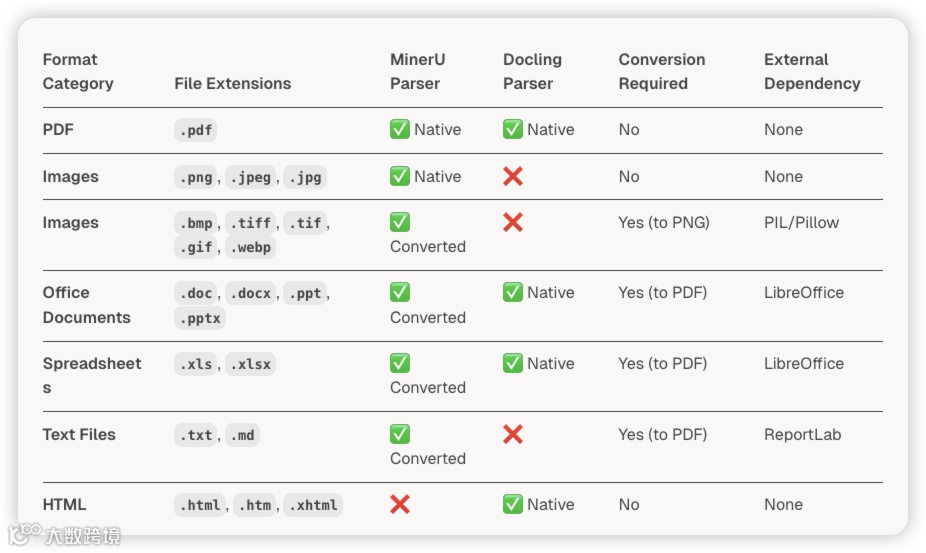
Task: Click the green check in Spreadsheets Docling cell
Action: coord(513,364)
